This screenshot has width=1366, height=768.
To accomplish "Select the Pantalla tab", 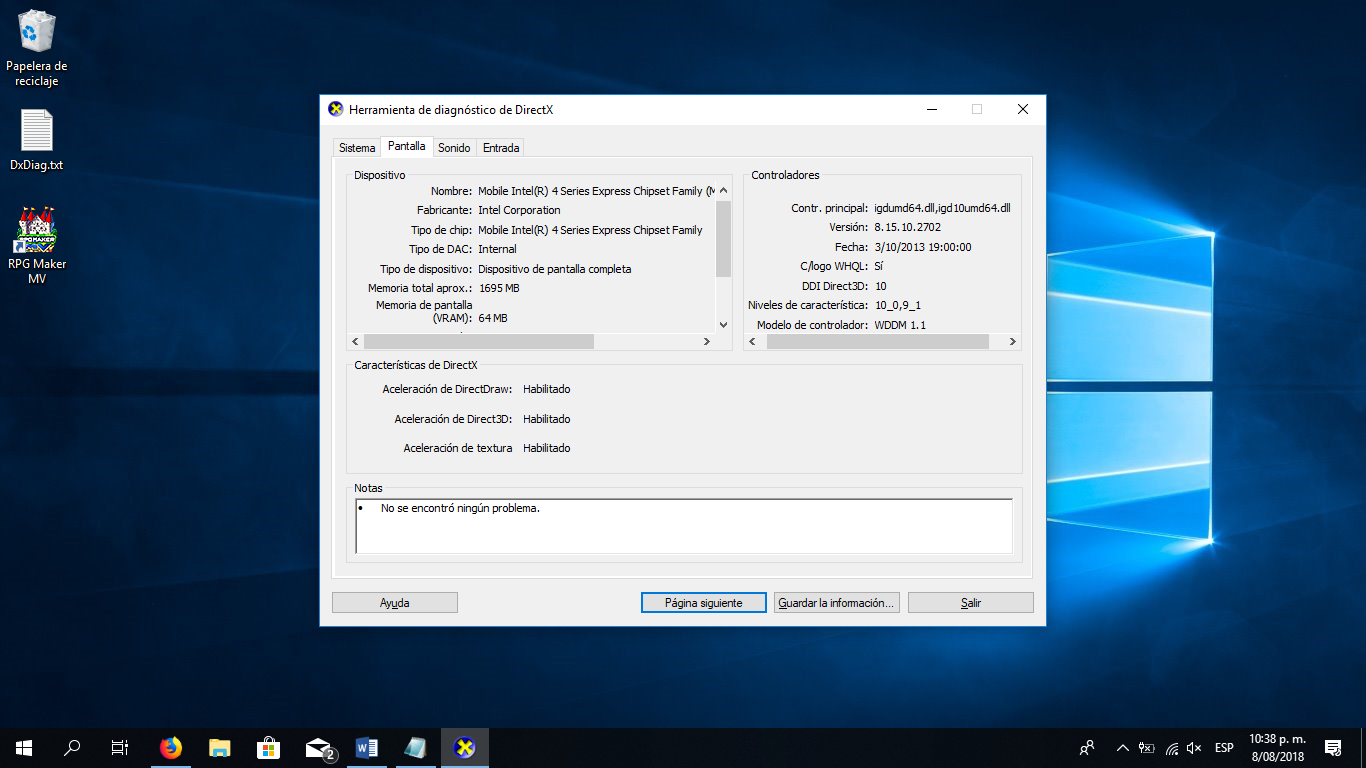I will (x=407, y=146).
